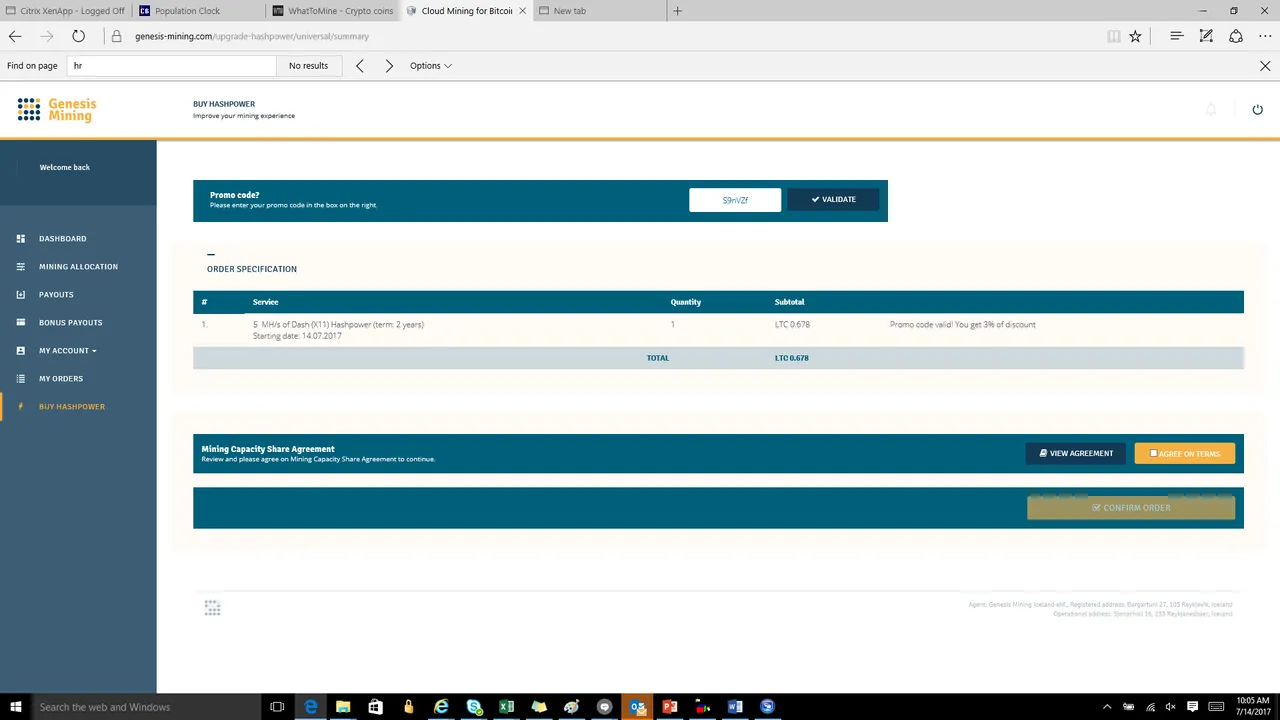
Task: Click the volume muted tray icon
Action: (x=1170, y=707)
